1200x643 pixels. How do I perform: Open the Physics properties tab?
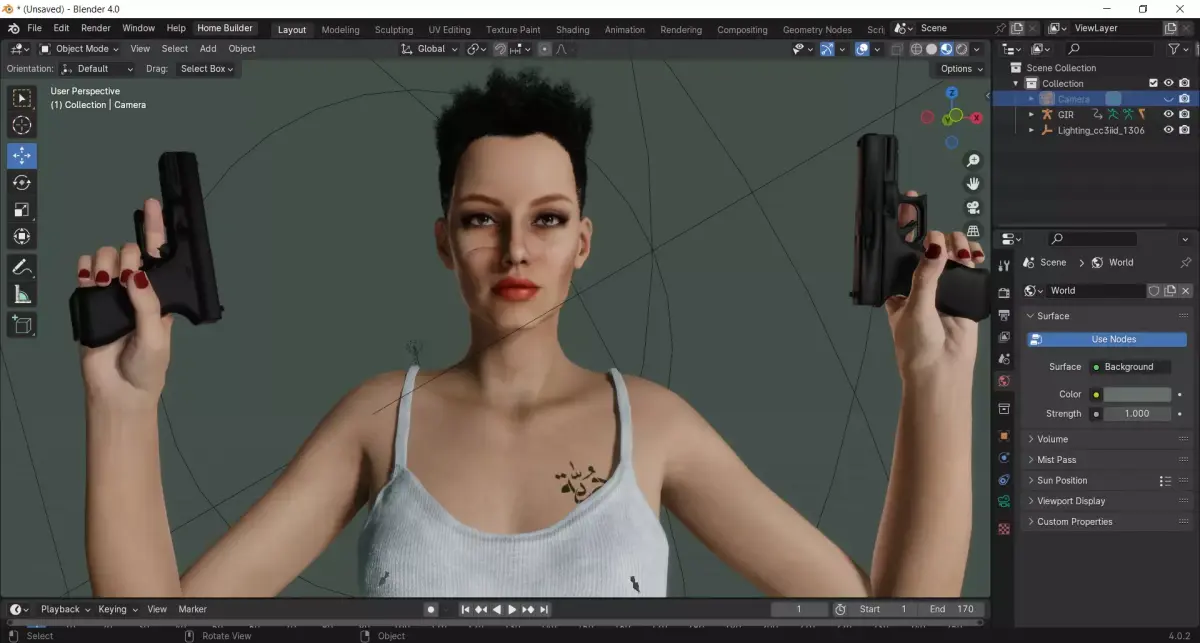[x=1004, y=458]
